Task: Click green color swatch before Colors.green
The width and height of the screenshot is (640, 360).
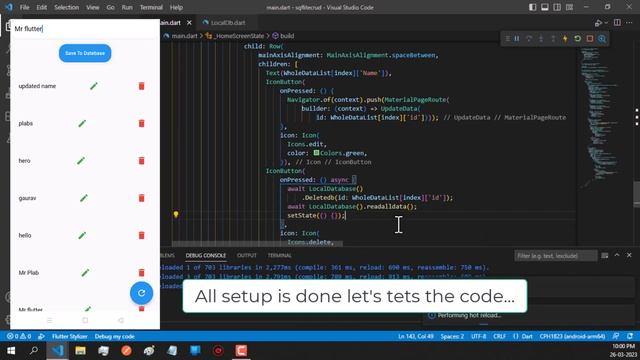Action: point(316,153)
